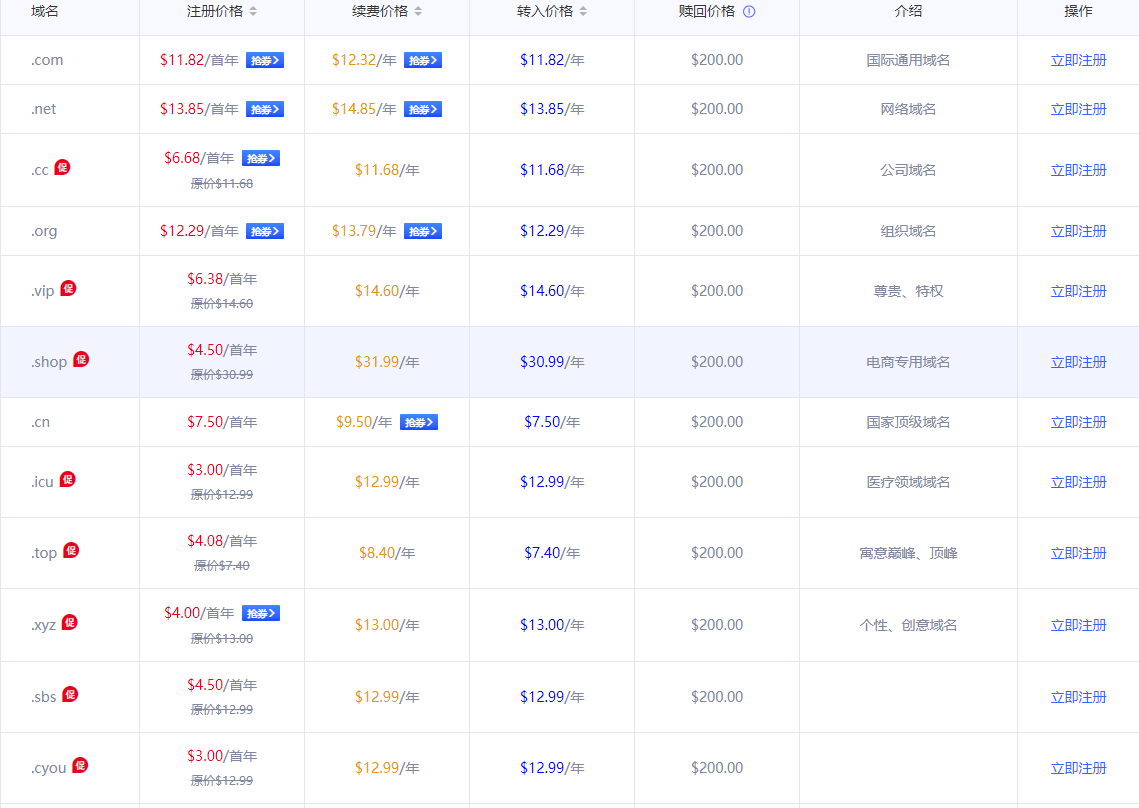This screenshot has height=808, width=1139.
Task: Sort by 转入价格 column arrows
Action: point(583,12)
